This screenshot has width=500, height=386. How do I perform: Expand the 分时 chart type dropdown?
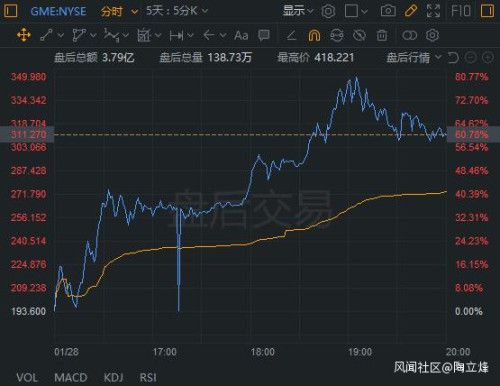click(119, 12)
